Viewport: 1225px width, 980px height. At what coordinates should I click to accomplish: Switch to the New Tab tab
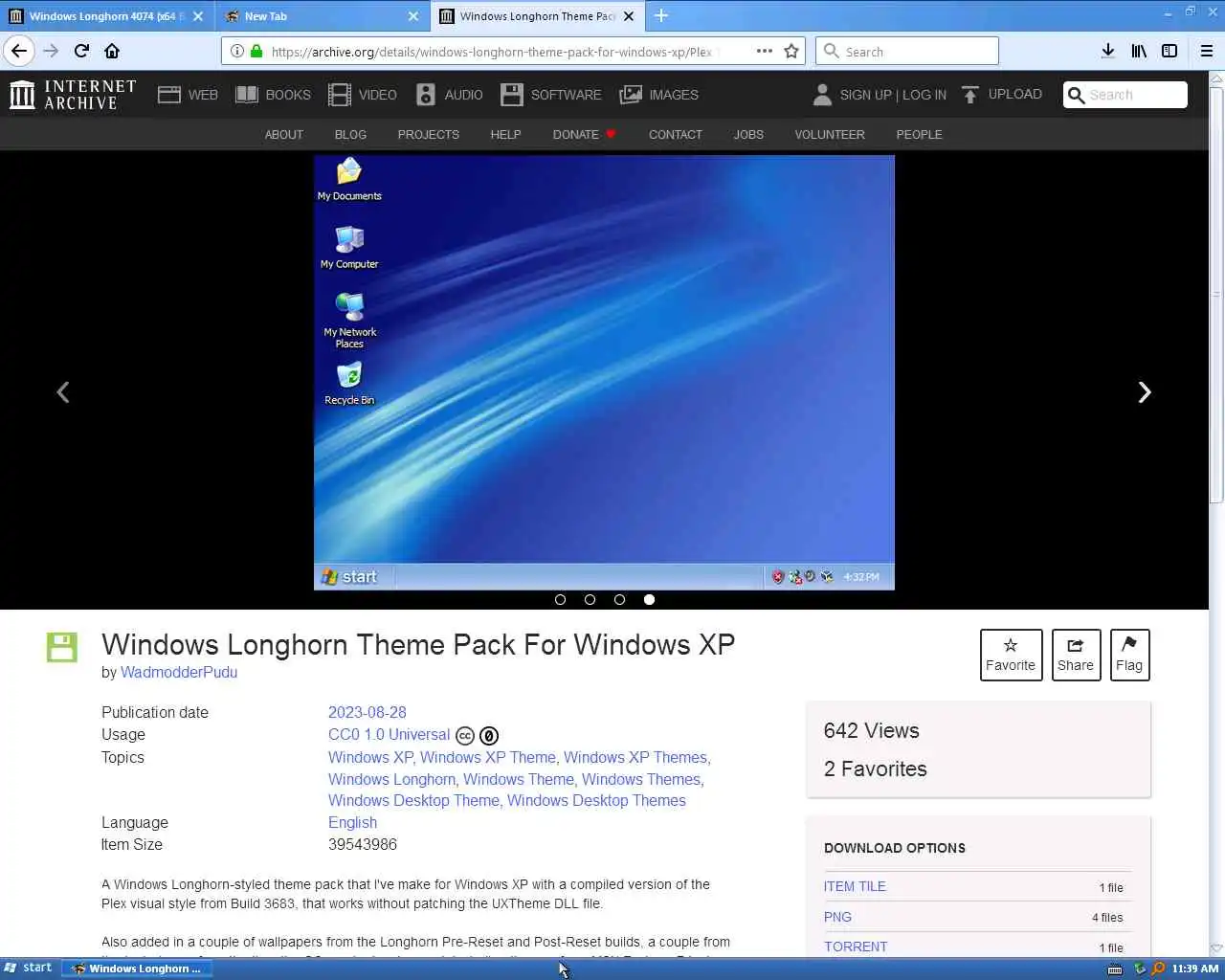[x=323, y=16]
